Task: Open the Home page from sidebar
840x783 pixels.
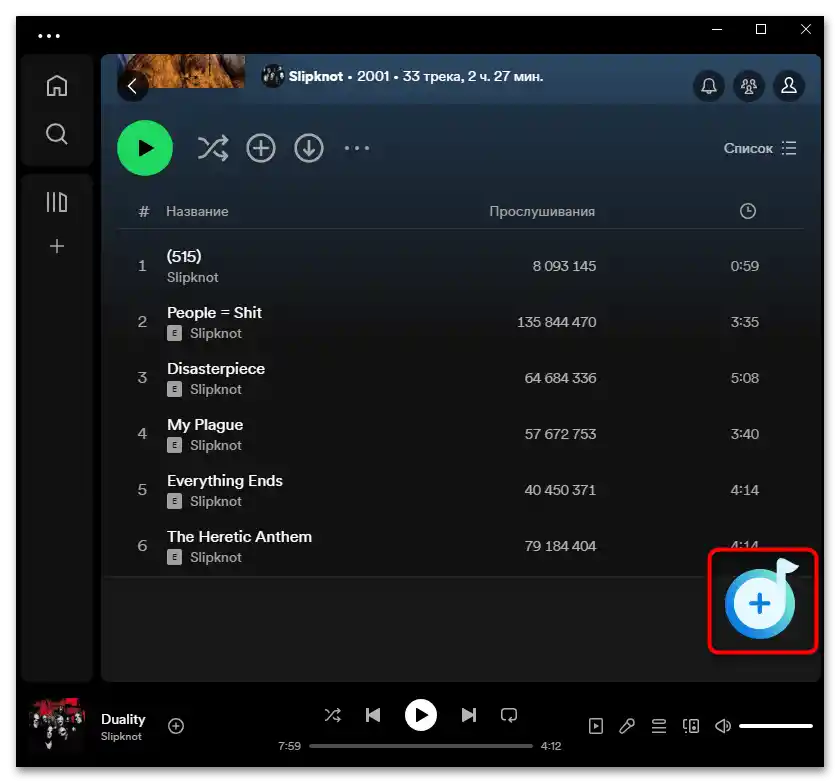Action: tap(57, 86)
